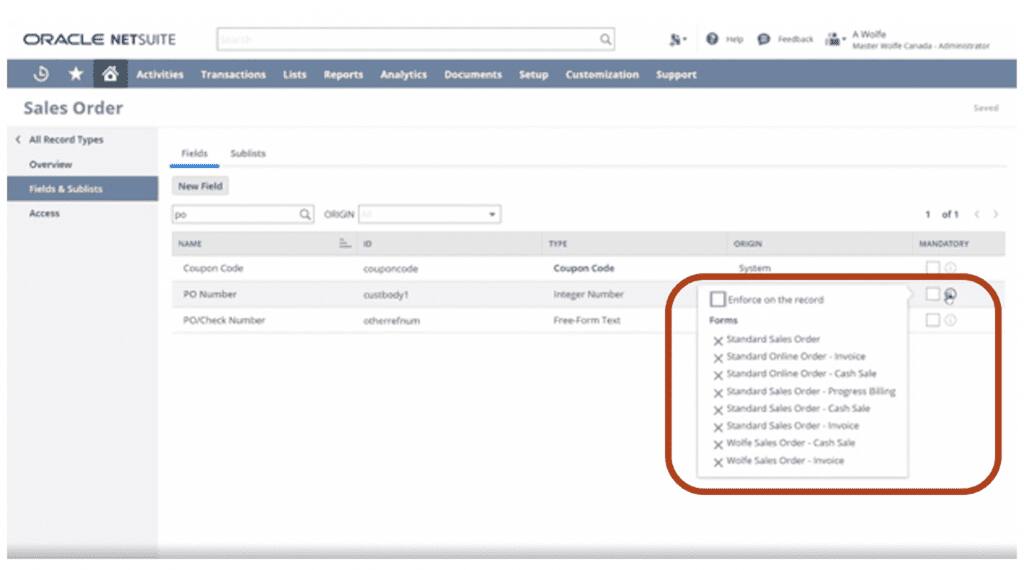Open the Activities menu
Viewport: 1024px width, 570px height.
pyautogui.click(x=159, y=74)
